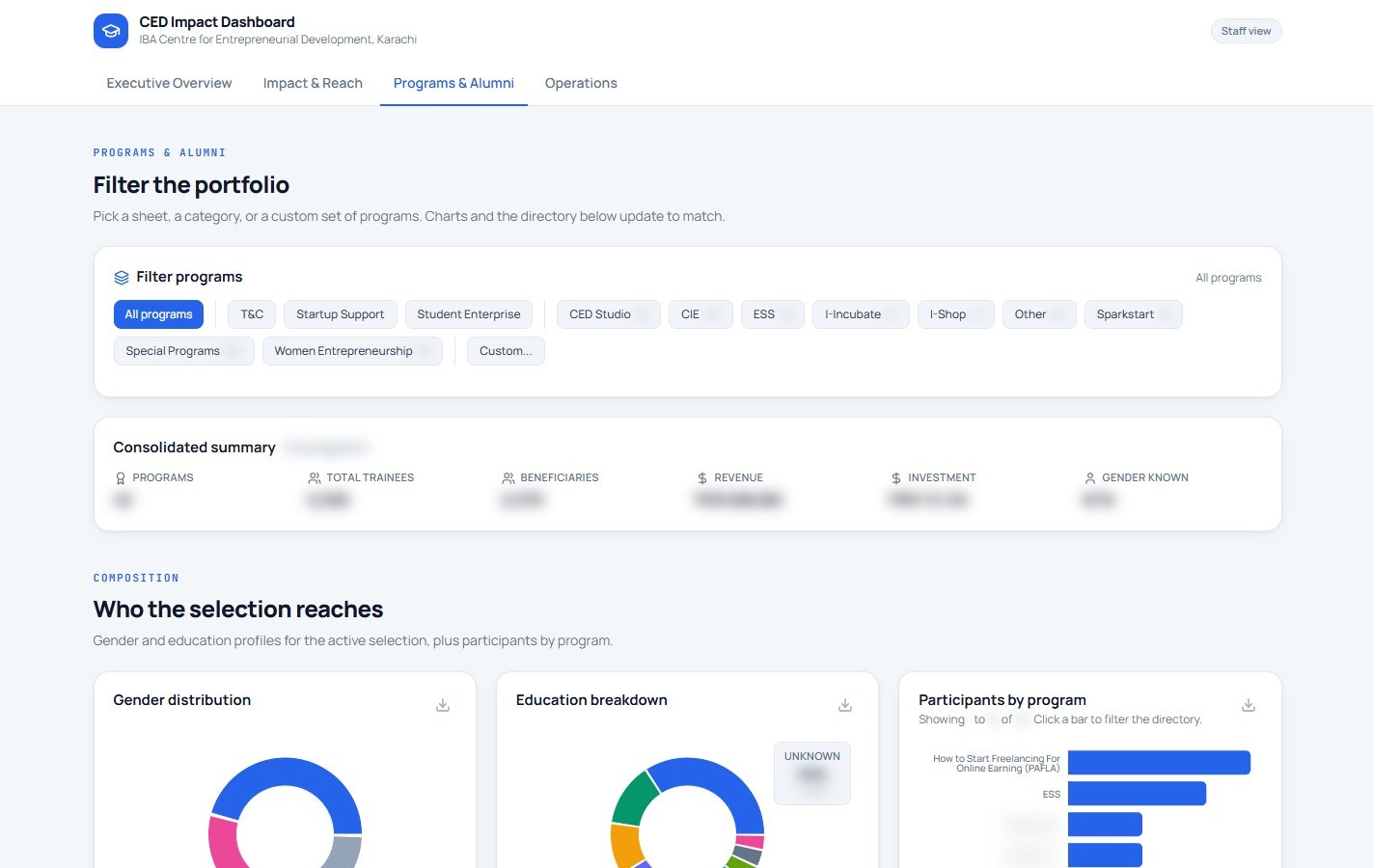This screenshot has height=868, width=1373.
Task: Select the ESS sheet chip
Action: click(773, 314)
